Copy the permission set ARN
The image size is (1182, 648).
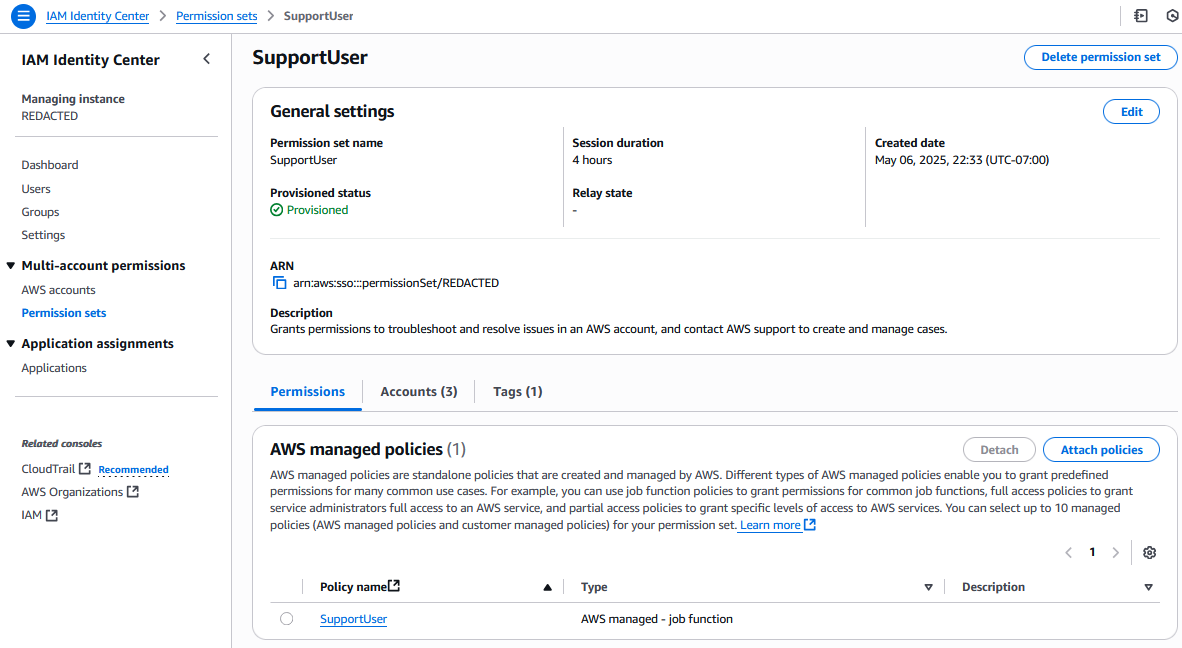(279, 283)
